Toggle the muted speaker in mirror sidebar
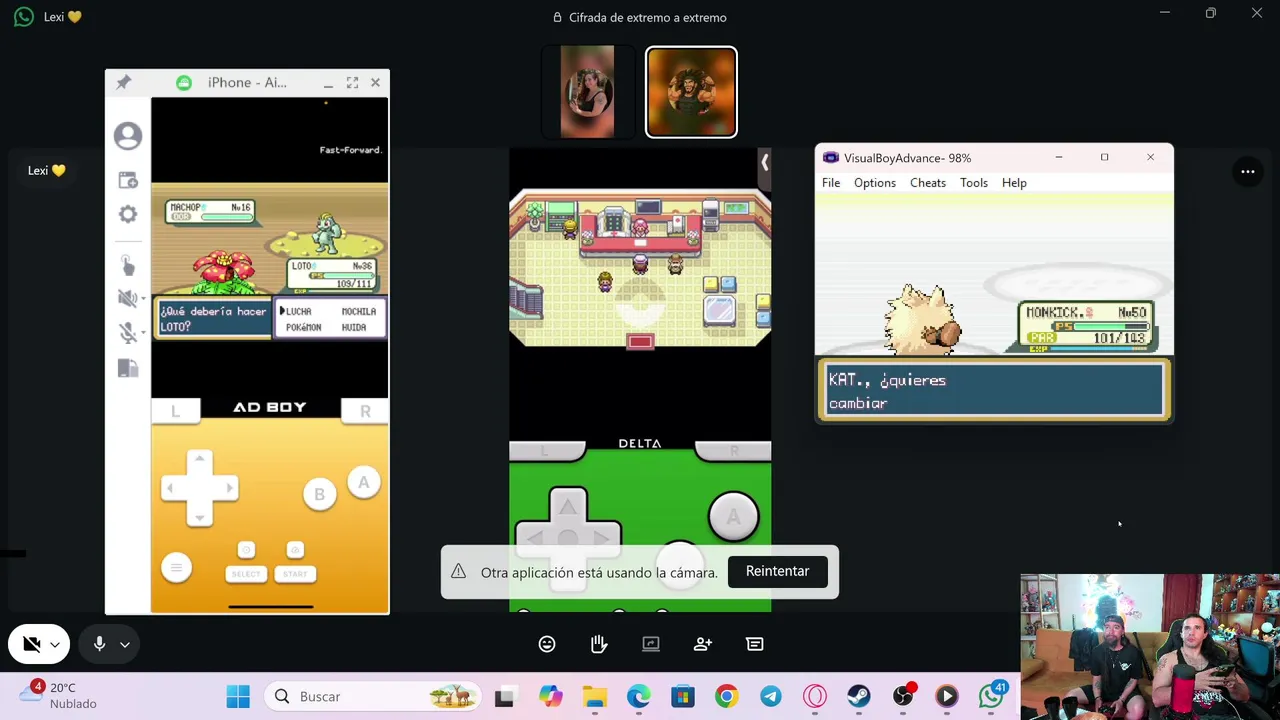This screenshot has height=720, width=1280. tap(126, 298)
